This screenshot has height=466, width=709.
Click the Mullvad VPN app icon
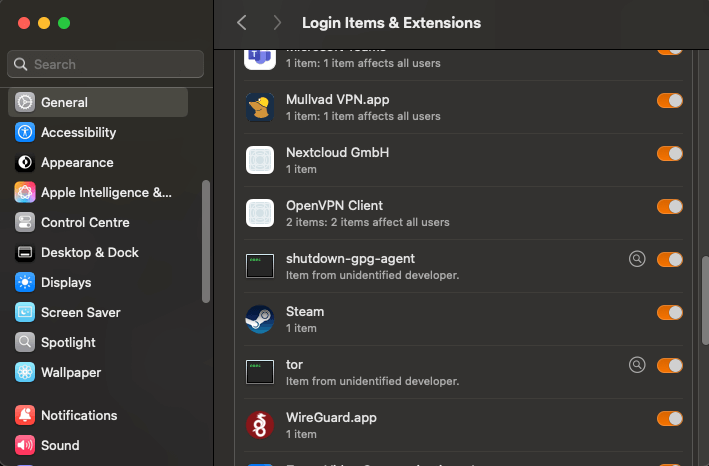pyautogui.click(x=260, y=108)
